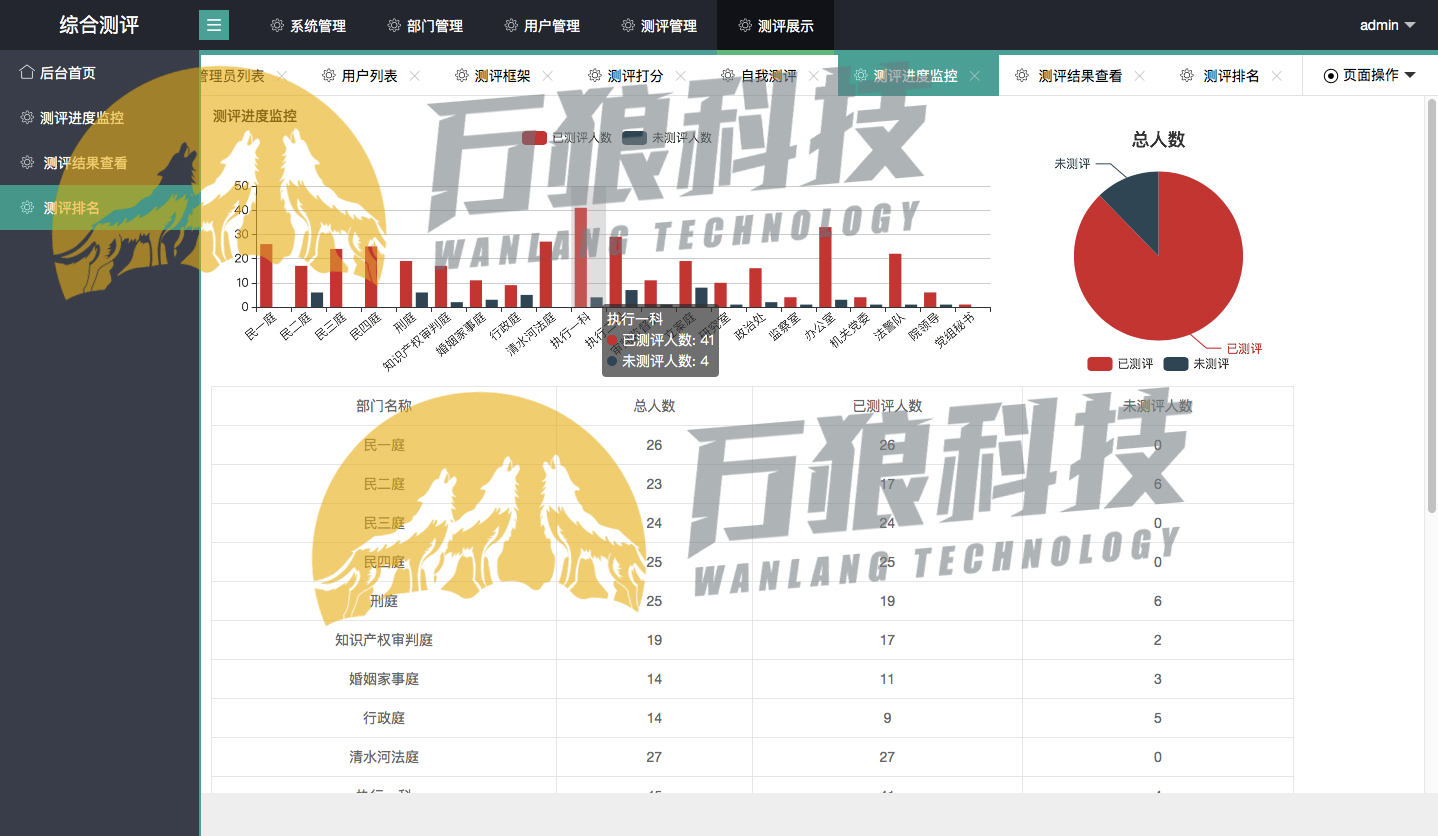
Task: Click the 综合测评 site title
Action: pos(99,25)
